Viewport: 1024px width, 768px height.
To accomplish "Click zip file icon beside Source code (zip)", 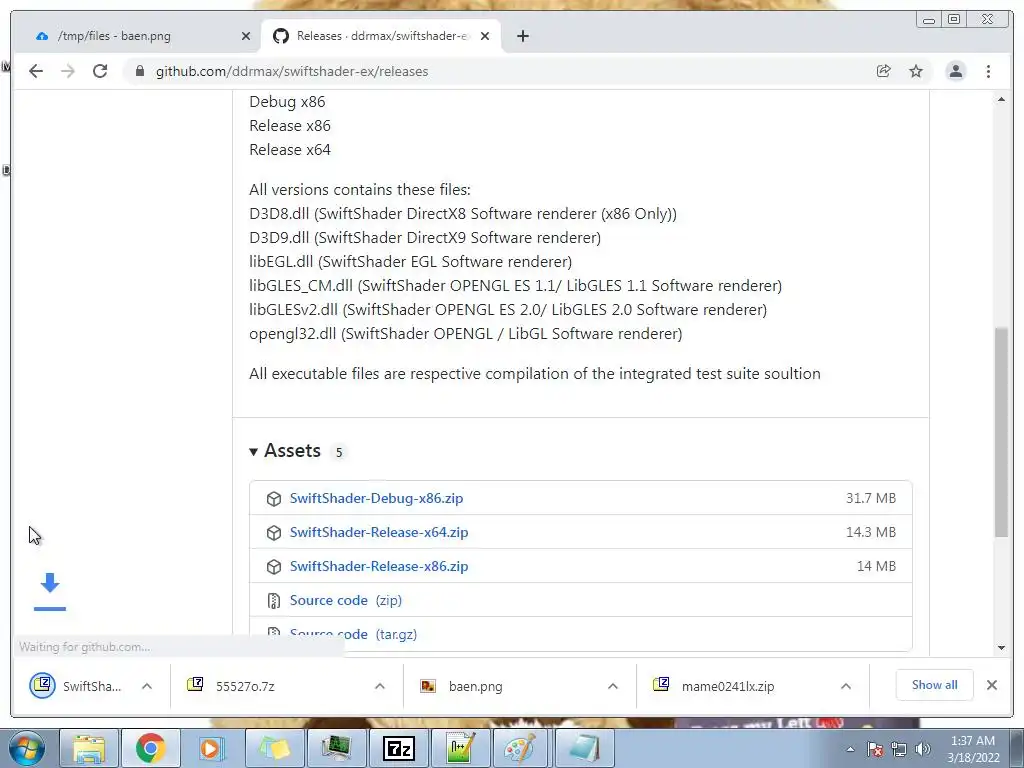I will [x=274, y=601].
